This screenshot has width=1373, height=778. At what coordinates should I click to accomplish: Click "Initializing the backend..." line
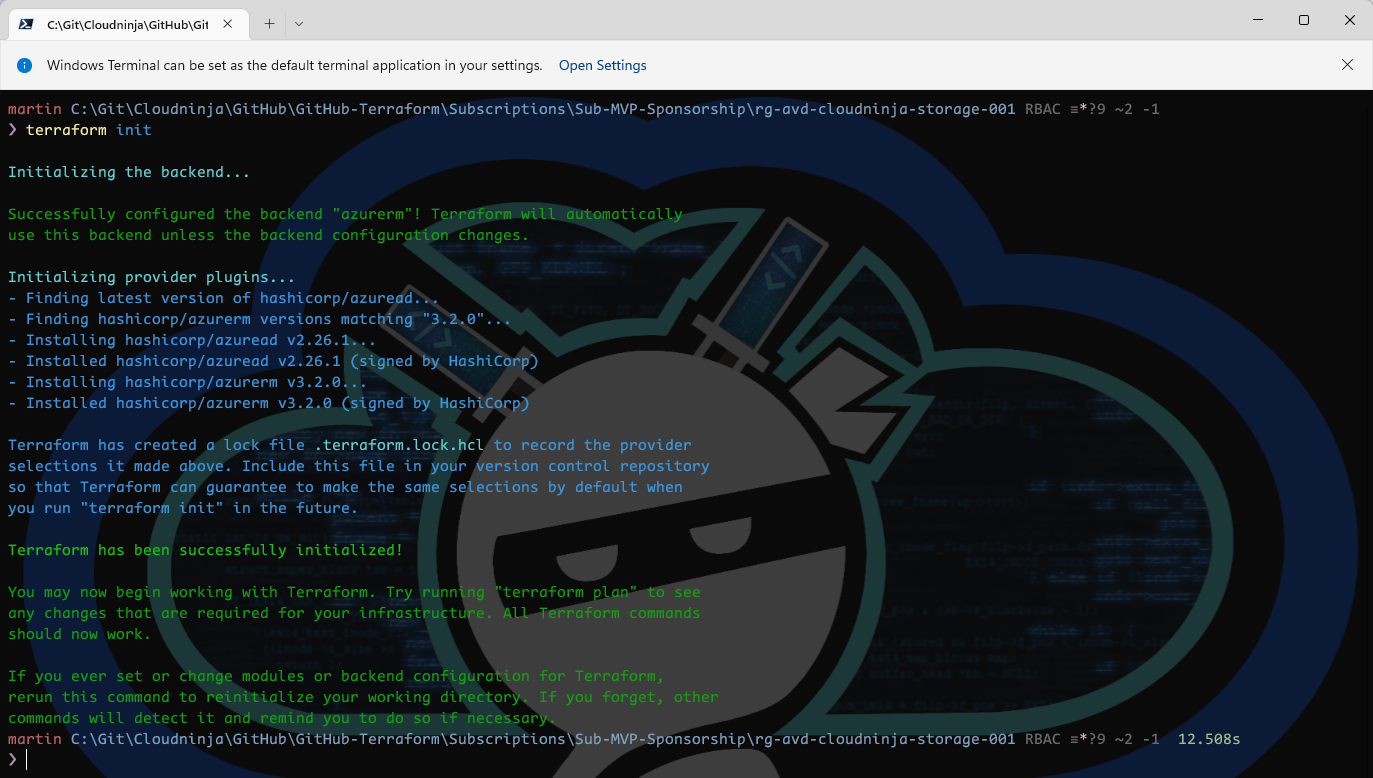[x=129, y=172]
